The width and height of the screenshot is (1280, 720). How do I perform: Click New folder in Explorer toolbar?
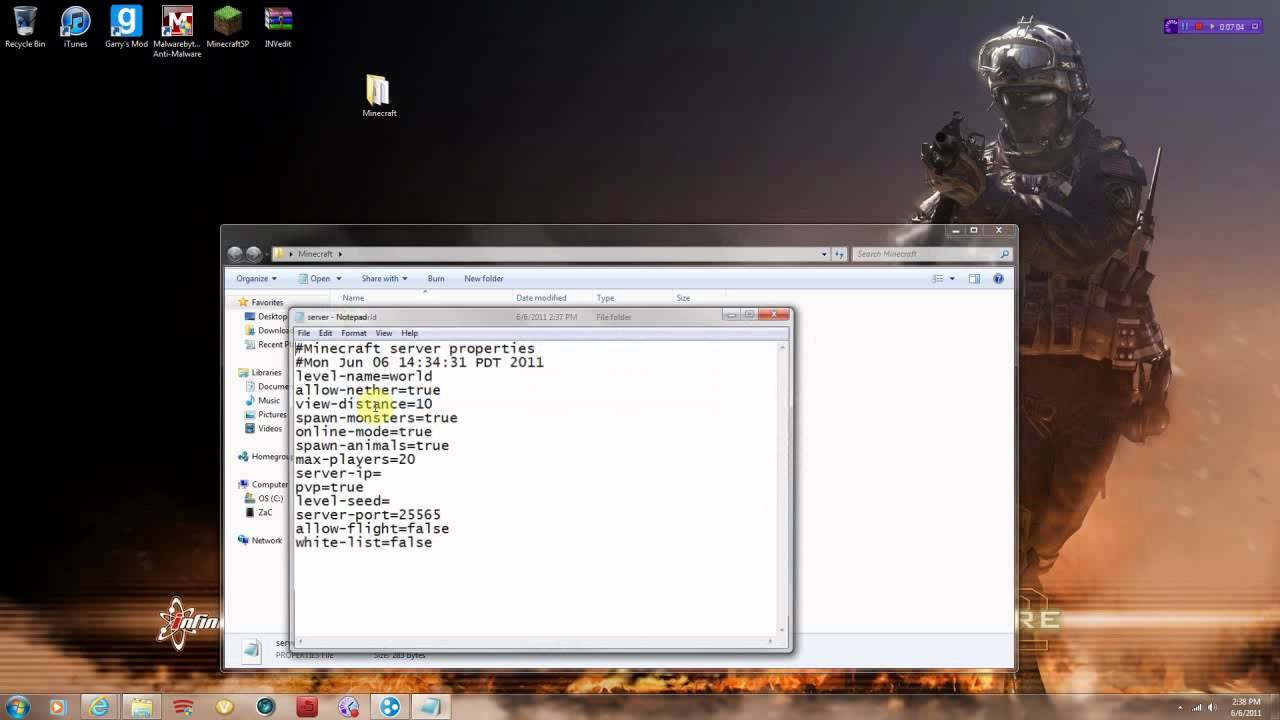coord(484,279)
